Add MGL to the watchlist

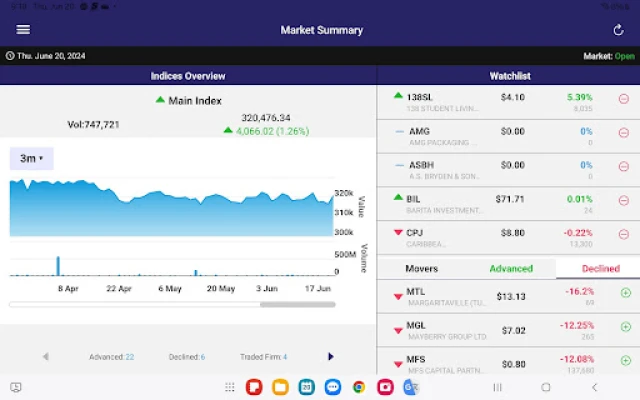coord(625,328)
